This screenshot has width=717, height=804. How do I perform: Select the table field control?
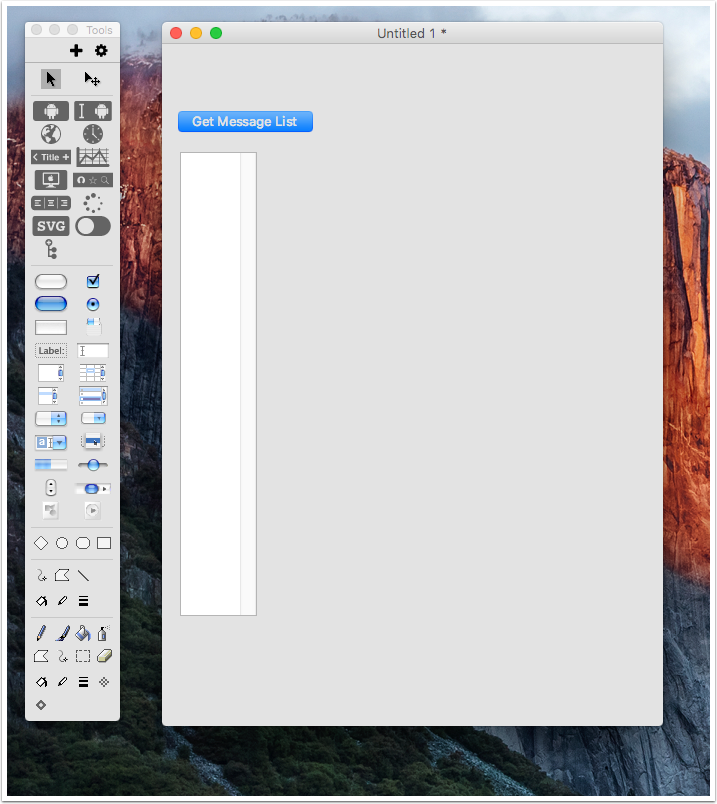(x=93, y=373)
